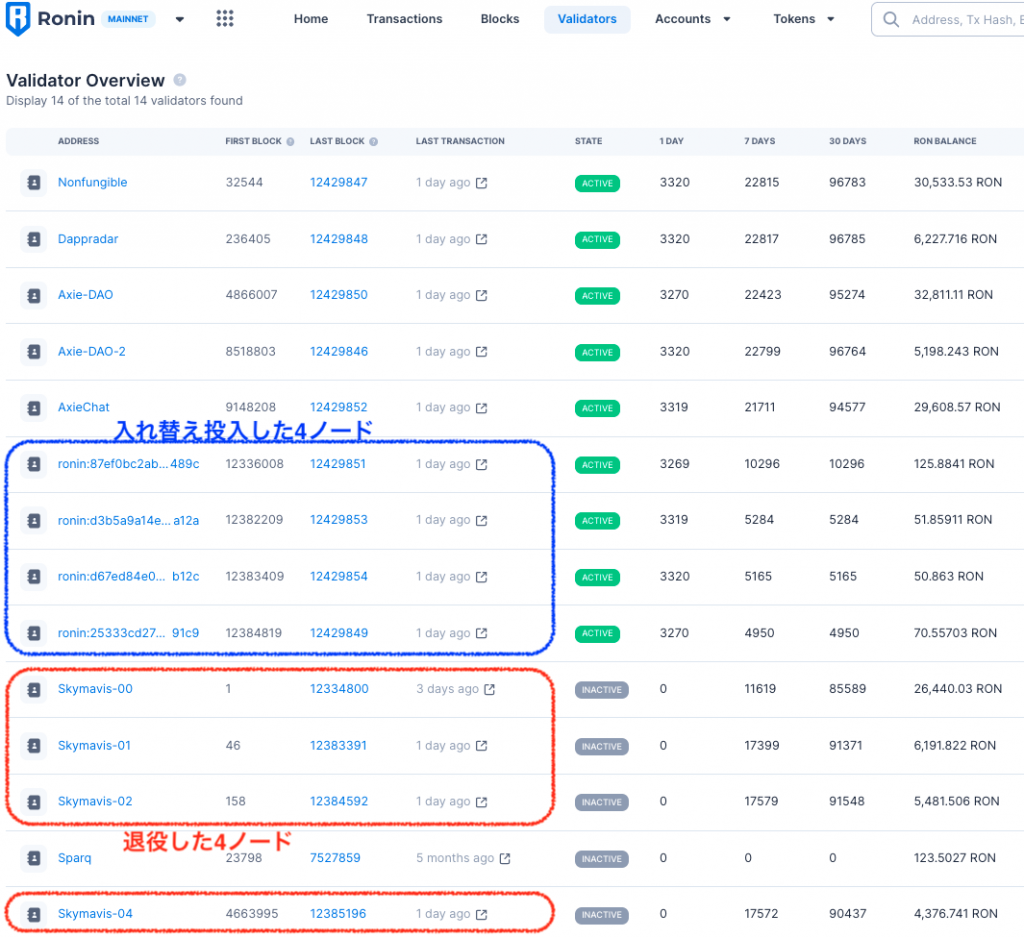Open the Axie-DAO-2 validator page
The image size is (1024, 938).
coord(91,351)
